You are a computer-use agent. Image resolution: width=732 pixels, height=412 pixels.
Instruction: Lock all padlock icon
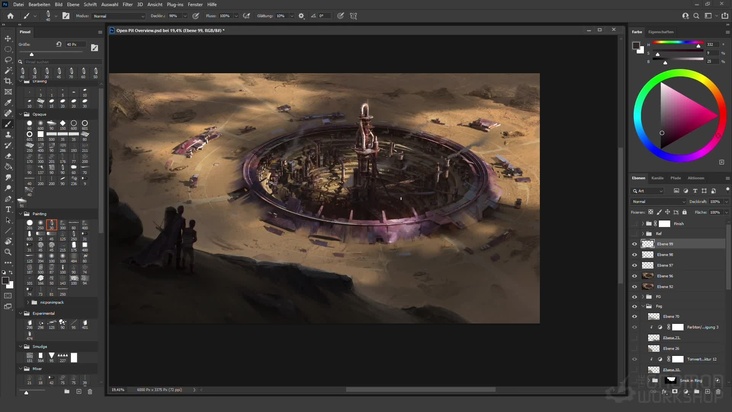pos(684,212)
